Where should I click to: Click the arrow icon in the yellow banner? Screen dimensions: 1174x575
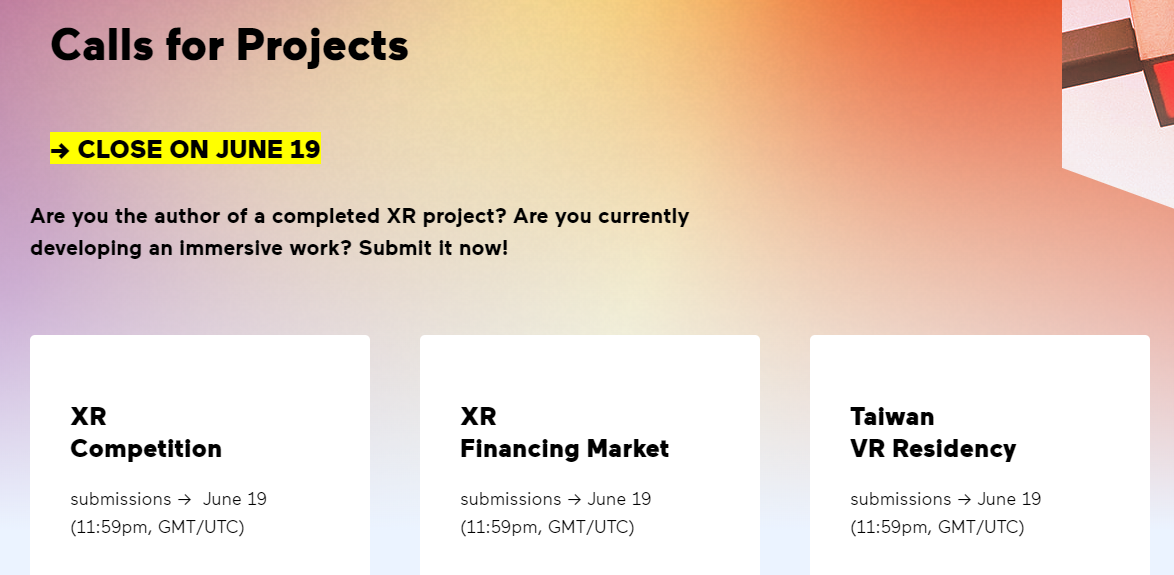tap(61, 150)
